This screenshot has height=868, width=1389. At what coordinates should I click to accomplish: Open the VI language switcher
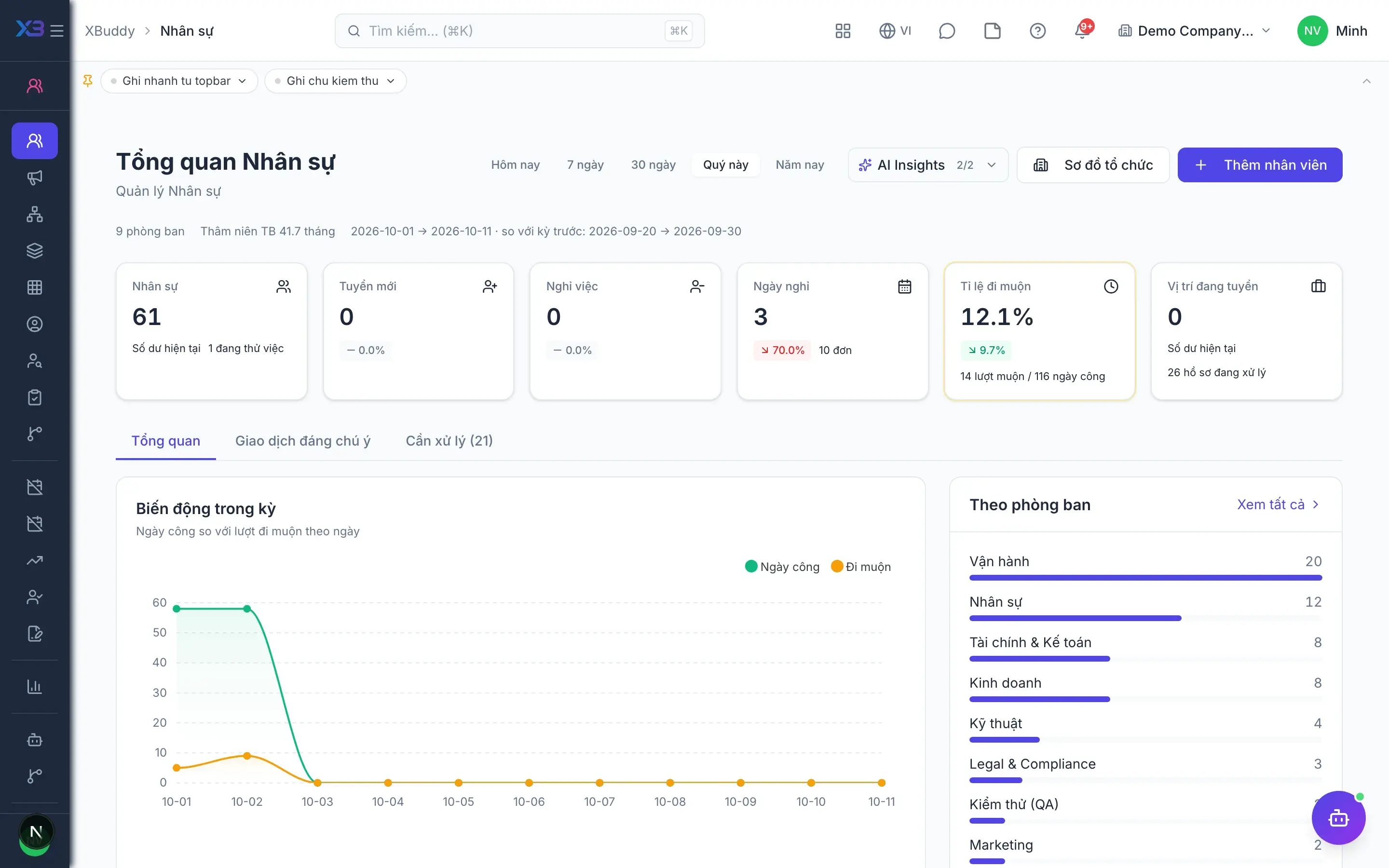click(x=896, y=31)
